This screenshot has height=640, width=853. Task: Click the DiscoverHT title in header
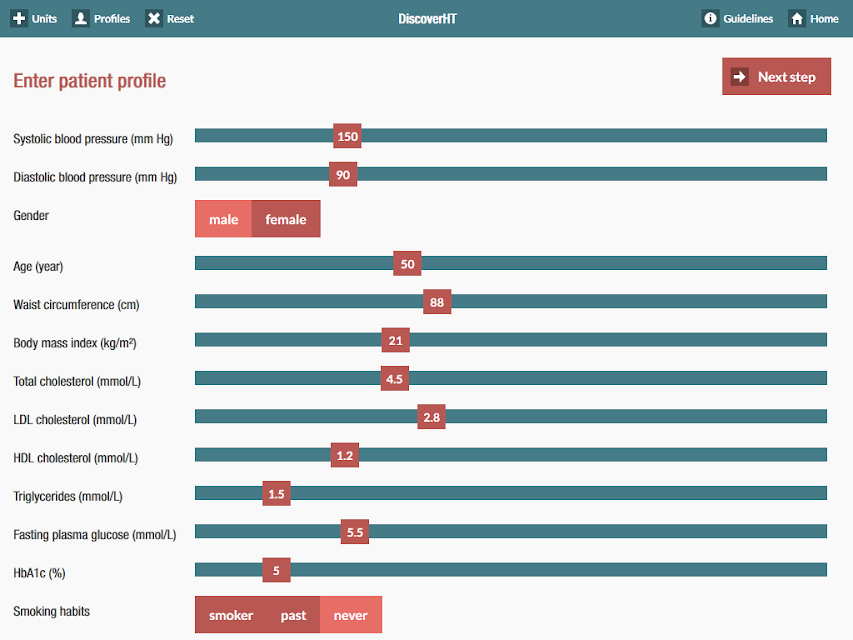coord(427,19)
